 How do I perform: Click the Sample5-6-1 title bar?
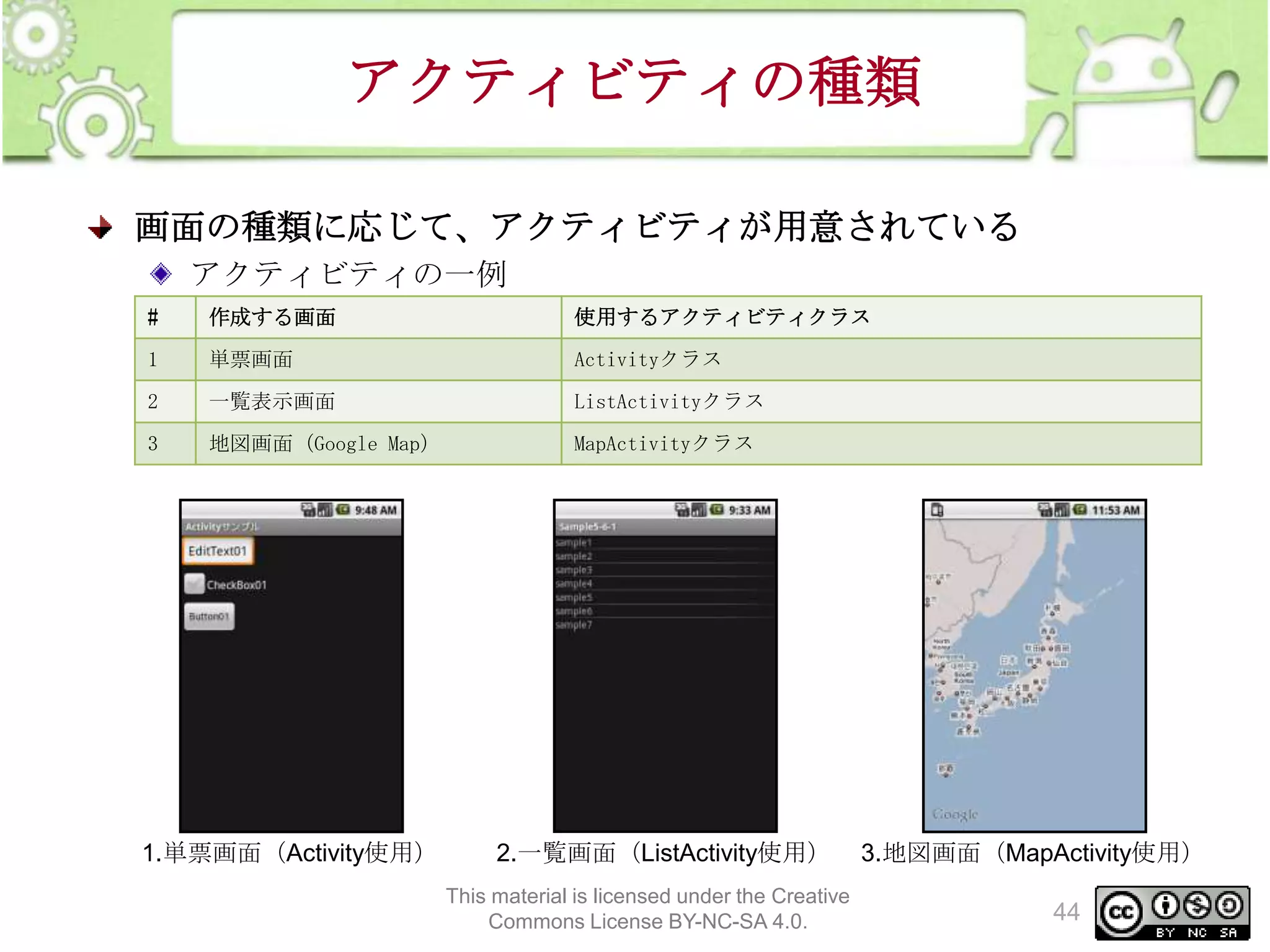665,527
